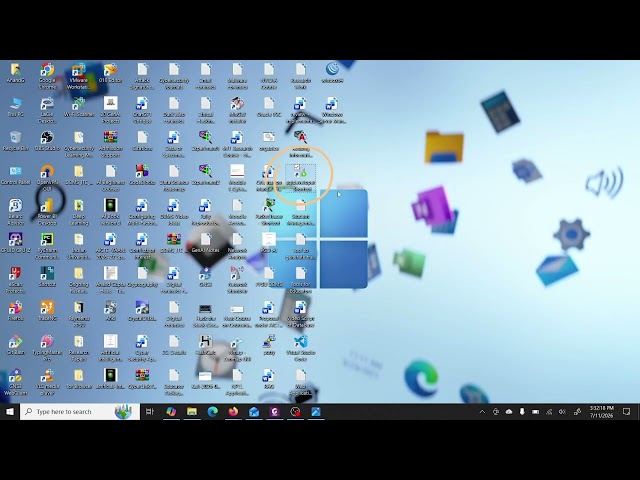This screenshot has height=480, width=640.
Task: Select the Git Bash desktop shortcut
Action: pyautogui.click(x=16, y=344)
